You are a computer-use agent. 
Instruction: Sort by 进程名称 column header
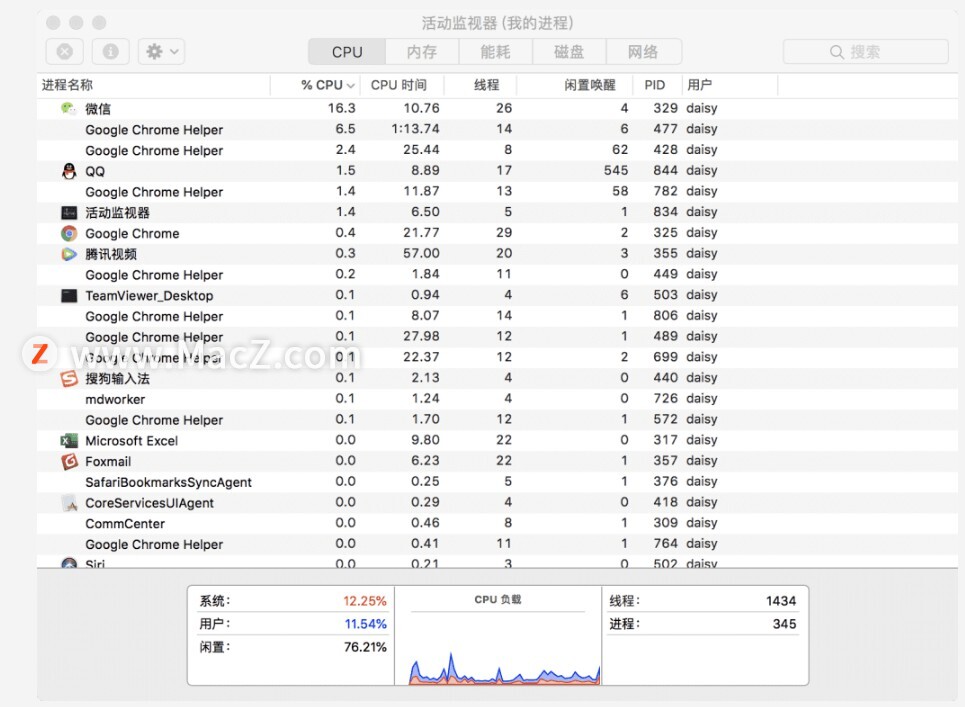pos(154,85)
